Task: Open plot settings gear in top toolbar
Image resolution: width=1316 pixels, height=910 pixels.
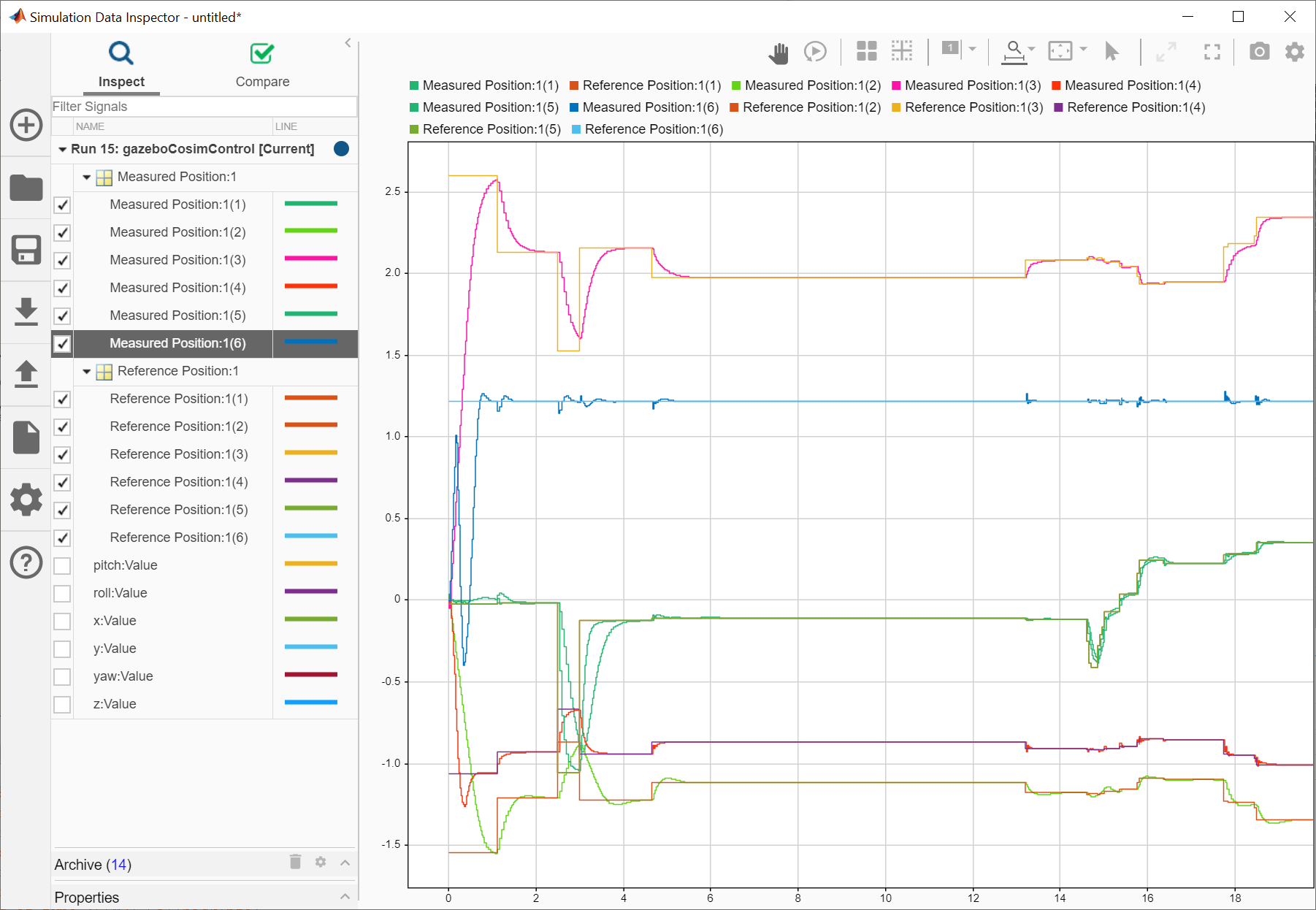Action: tap(1294, 52)
